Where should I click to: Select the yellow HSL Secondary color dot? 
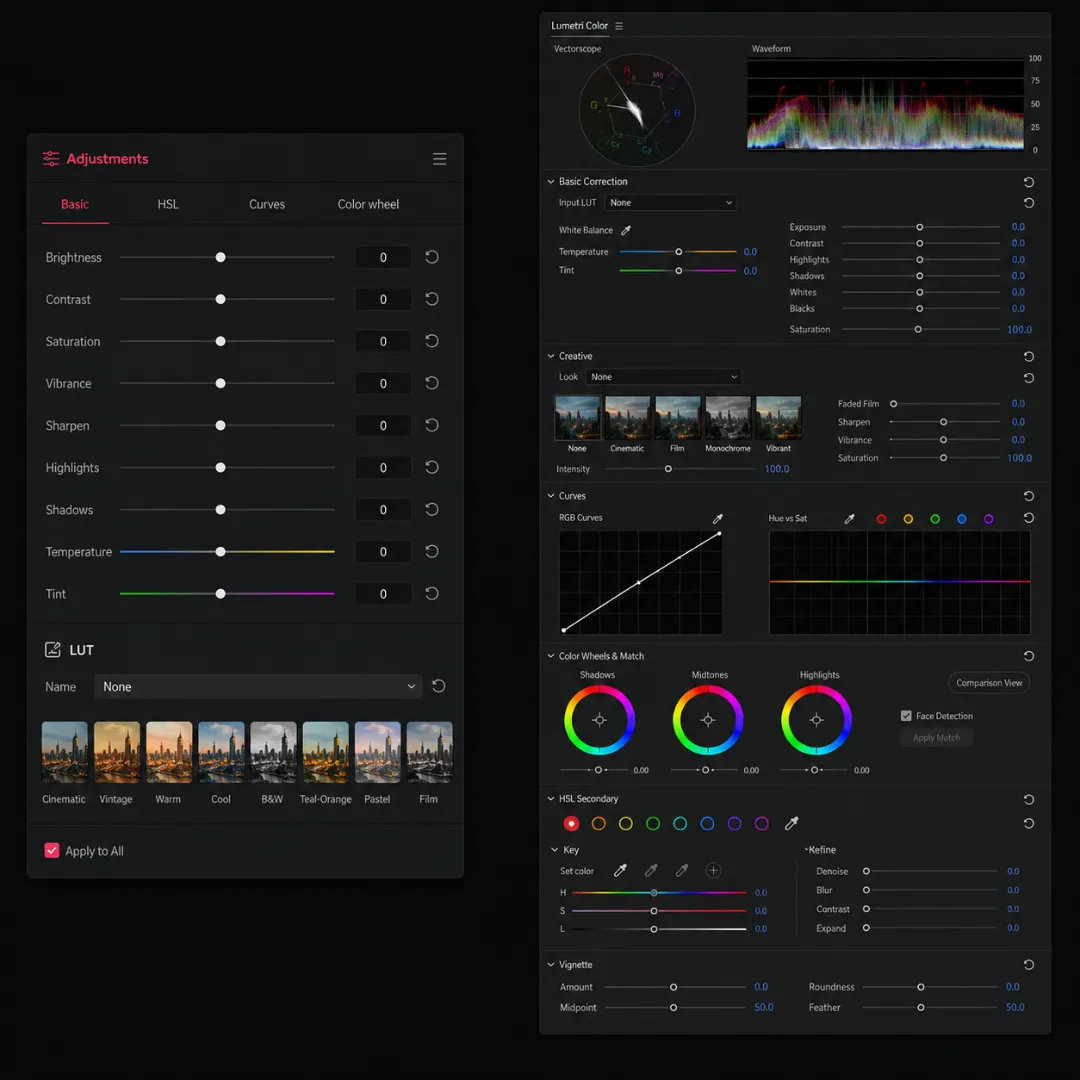click(x=625, y=823)
